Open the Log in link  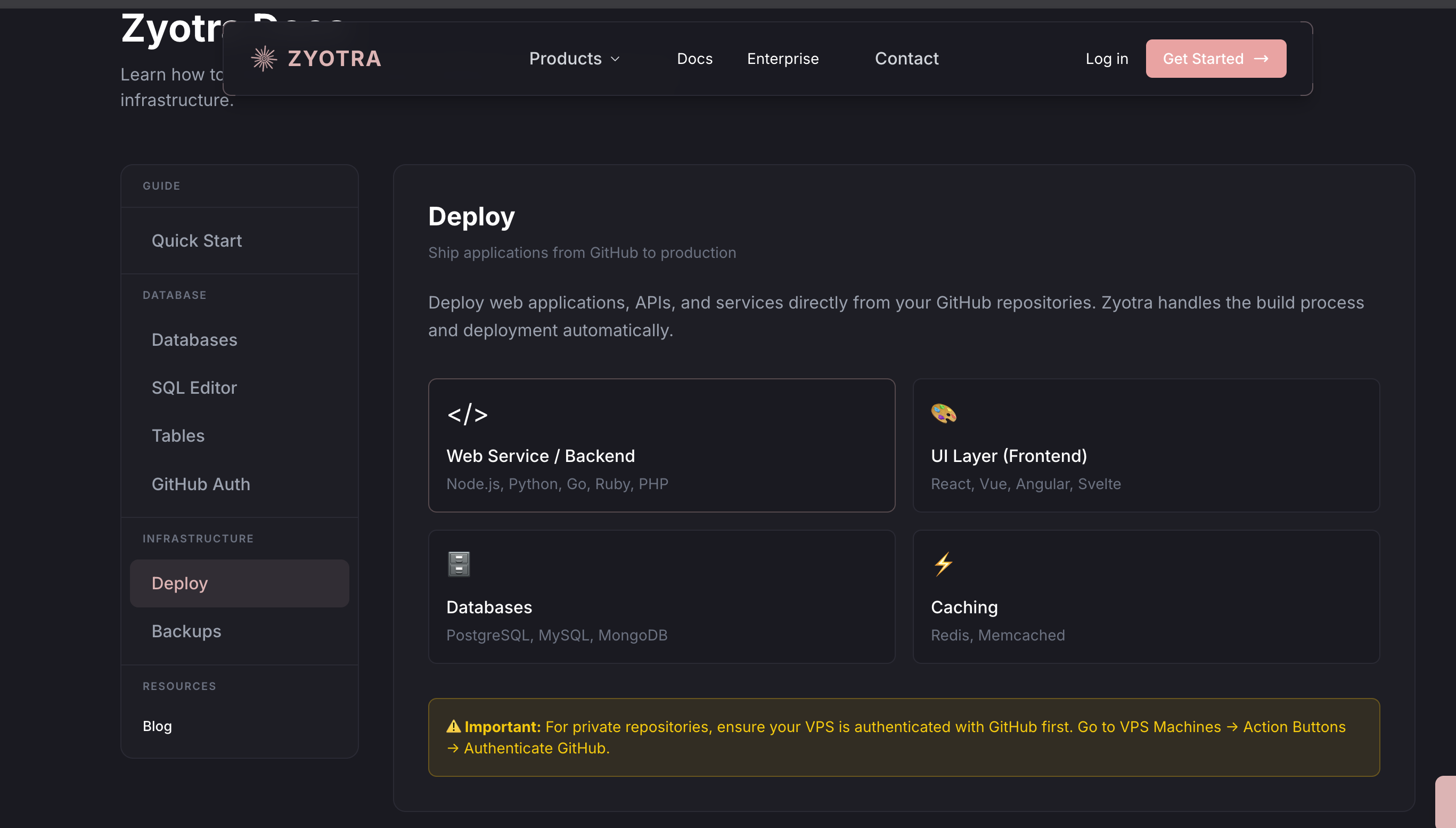[x=1107, y=59]
